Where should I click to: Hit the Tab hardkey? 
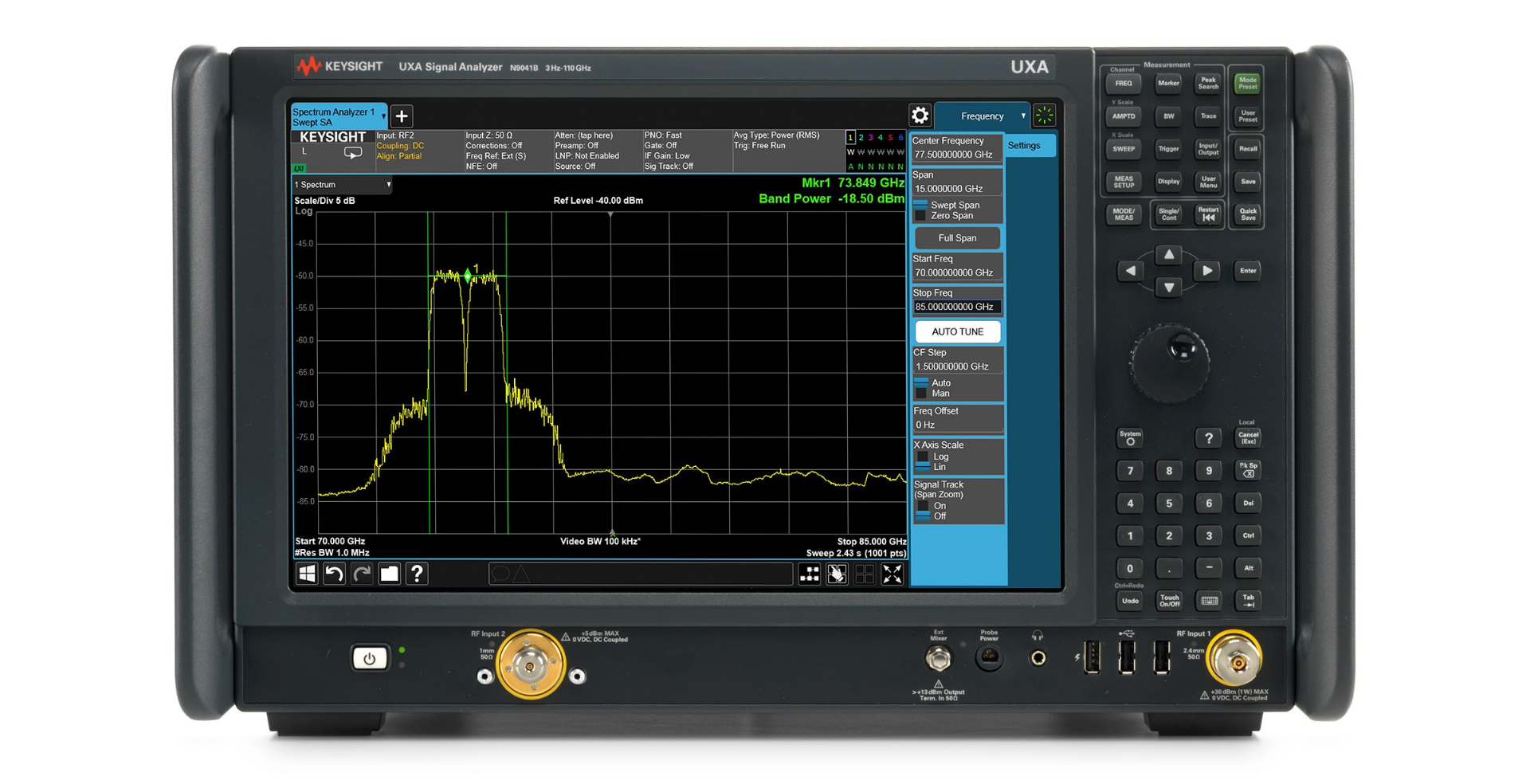pyautogui.click(x=1248, y=601)
